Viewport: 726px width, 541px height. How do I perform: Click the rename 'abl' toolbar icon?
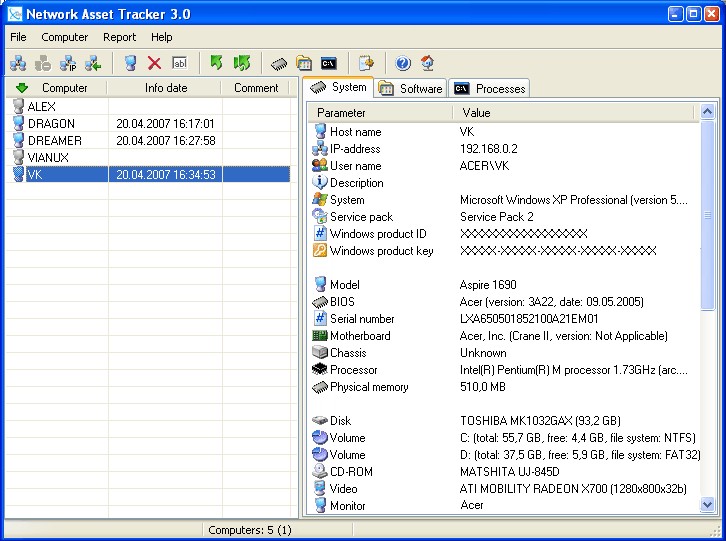point(179,63)
